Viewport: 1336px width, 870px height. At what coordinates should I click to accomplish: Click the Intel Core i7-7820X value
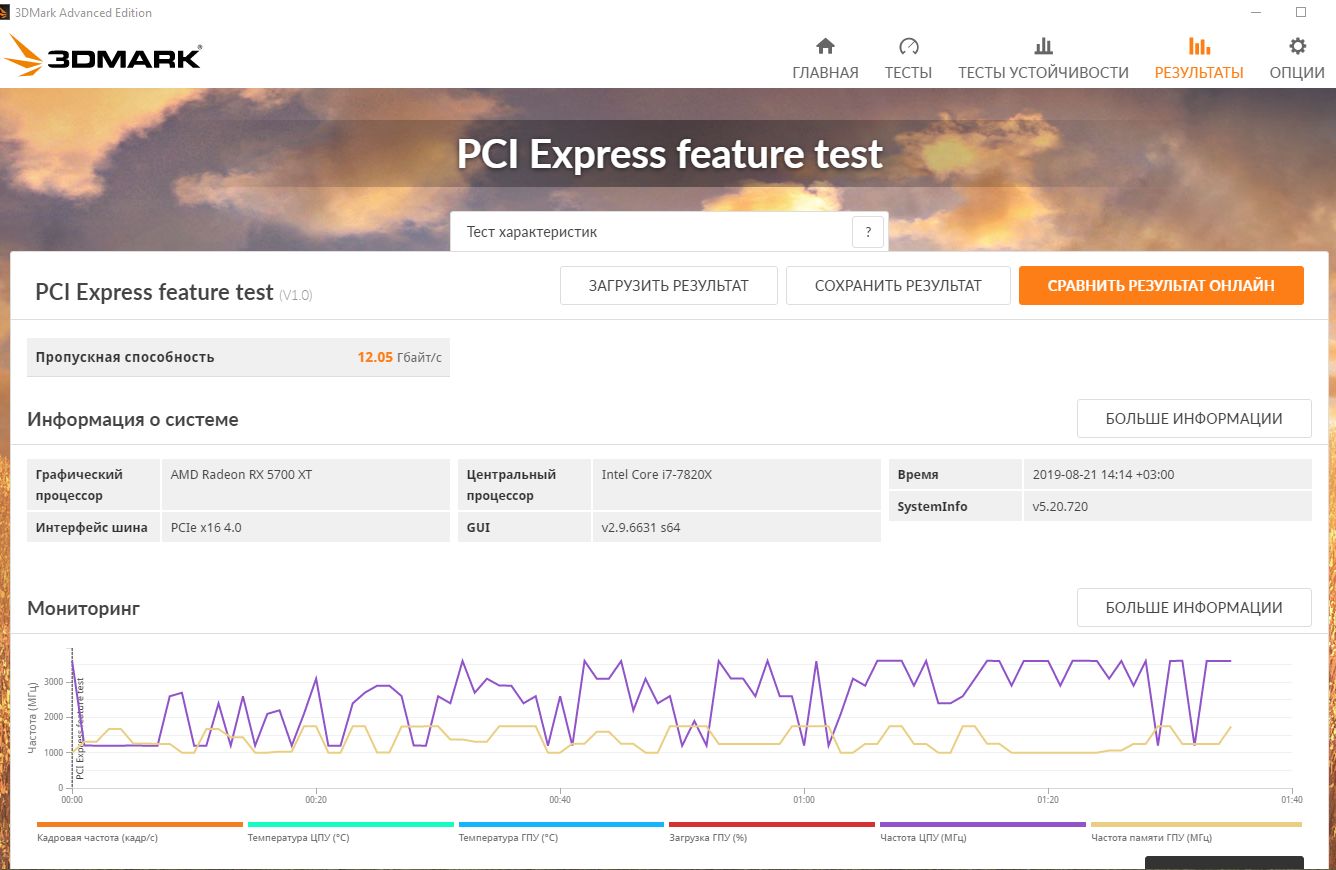click(x=656, y=474)
